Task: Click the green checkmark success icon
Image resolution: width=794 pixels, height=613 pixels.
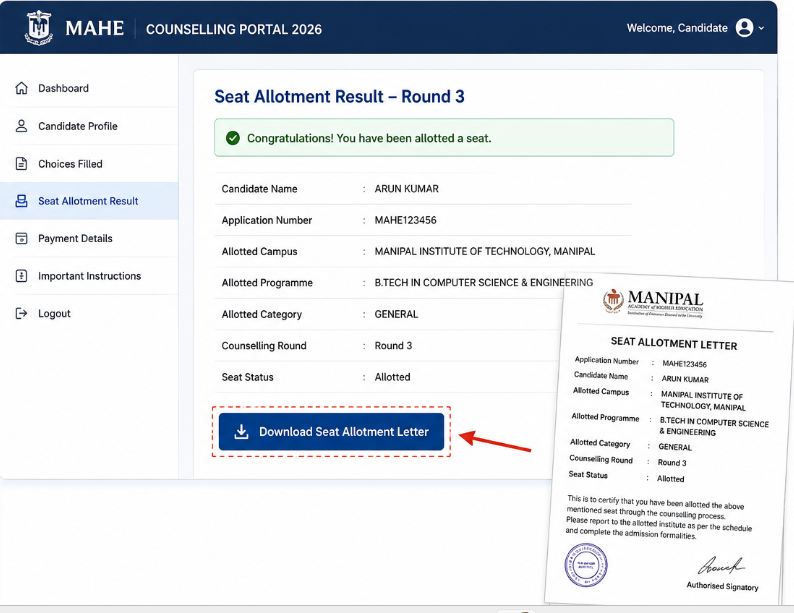Action: pyautogui.click(x=233, y=138)
